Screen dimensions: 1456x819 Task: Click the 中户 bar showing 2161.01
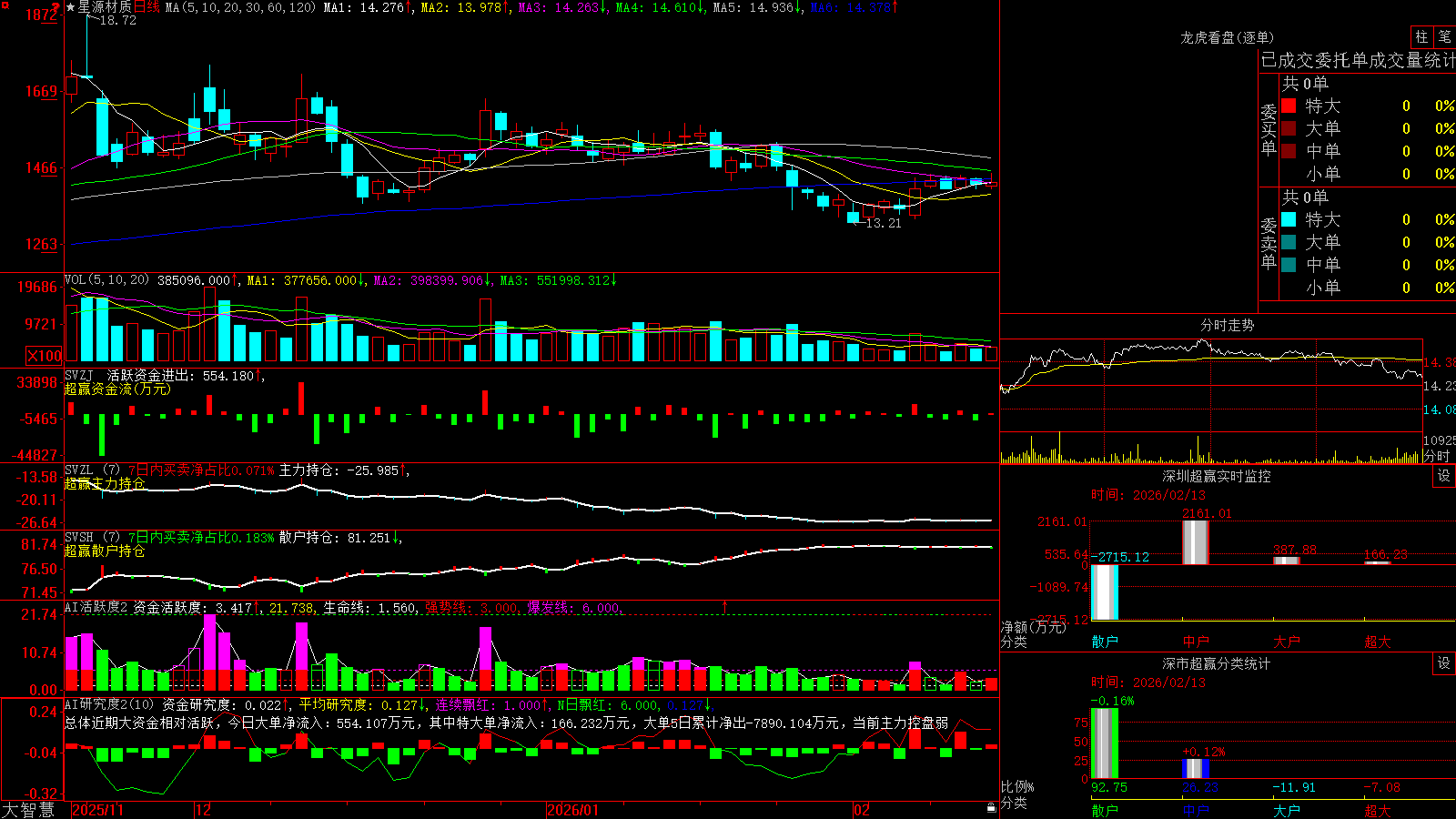[x=1195, y=542]
